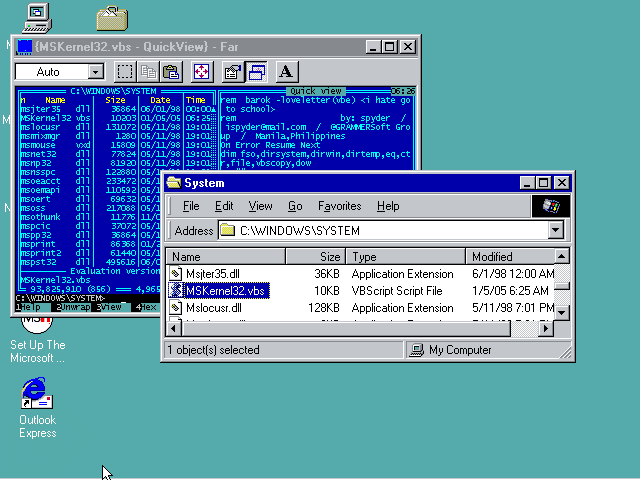This screenshot has width=640, height=480.
Task: Click System window title bar folder icon
Action: tap(174, 183)
